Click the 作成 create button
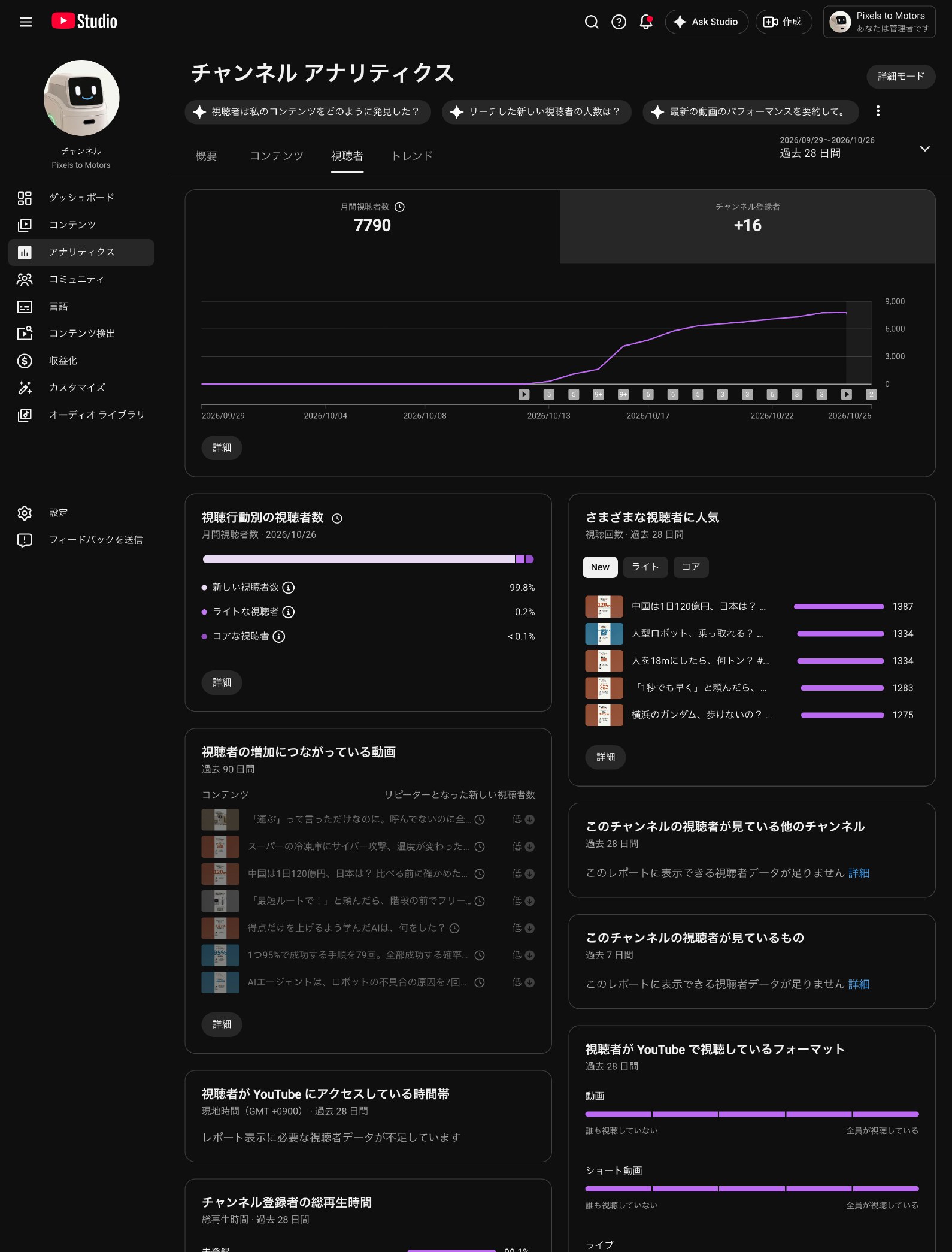The height and width of the screenshot is (1252, 952). pyautogui.click(x=783, y=22)
